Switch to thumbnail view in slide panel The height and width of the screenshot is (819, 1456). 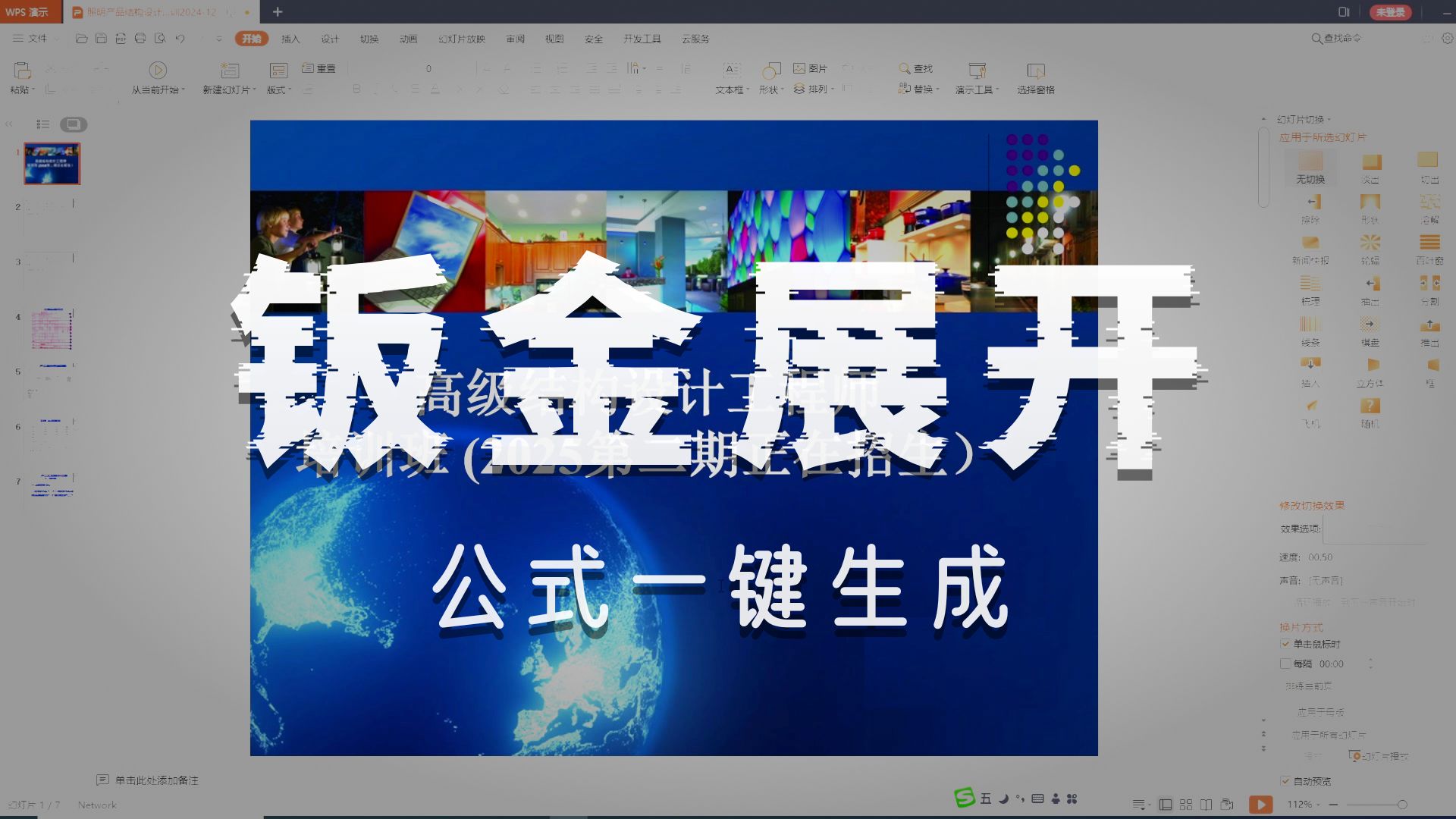(74, 124)
